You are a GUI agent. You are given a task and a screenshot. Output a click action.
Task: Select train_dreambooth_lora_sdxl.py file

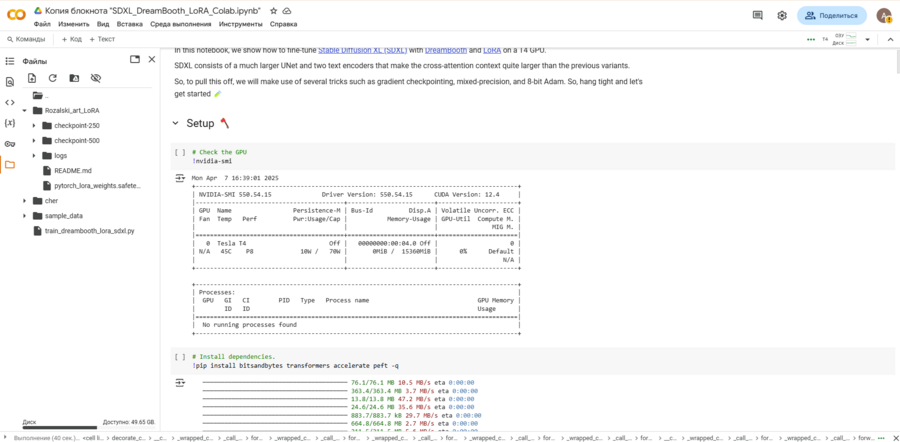point(90,231)
